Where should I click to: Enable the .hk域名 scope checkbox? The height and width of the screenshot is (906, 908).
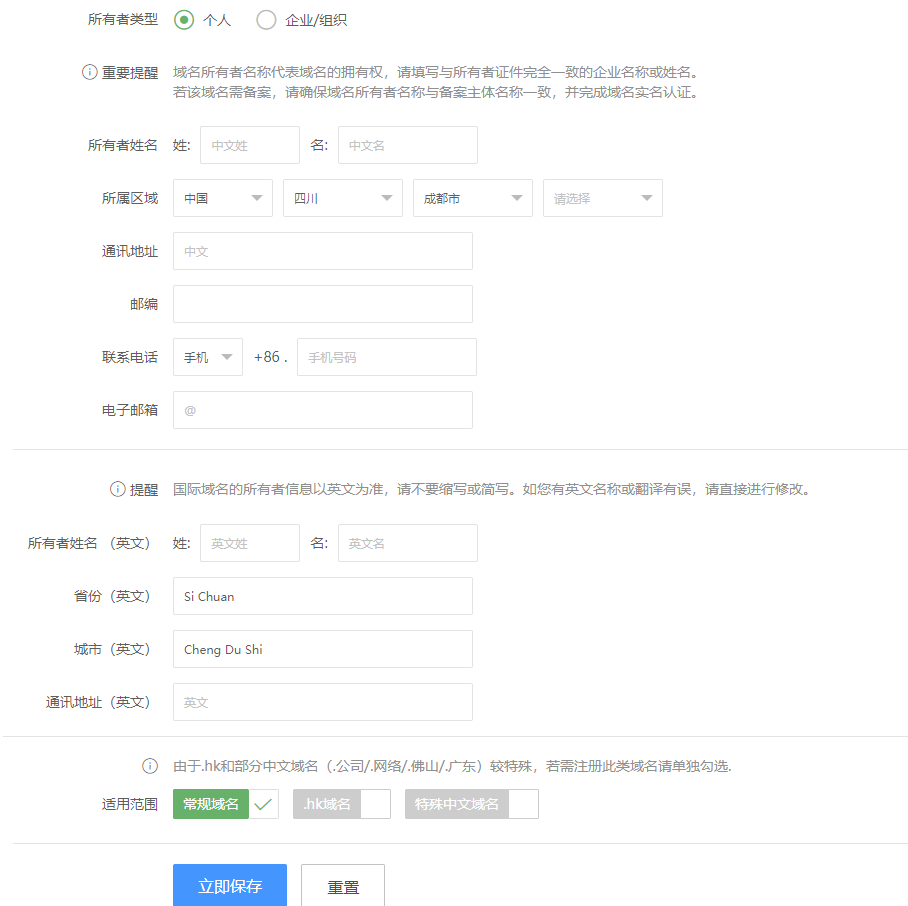click(375, 804)
